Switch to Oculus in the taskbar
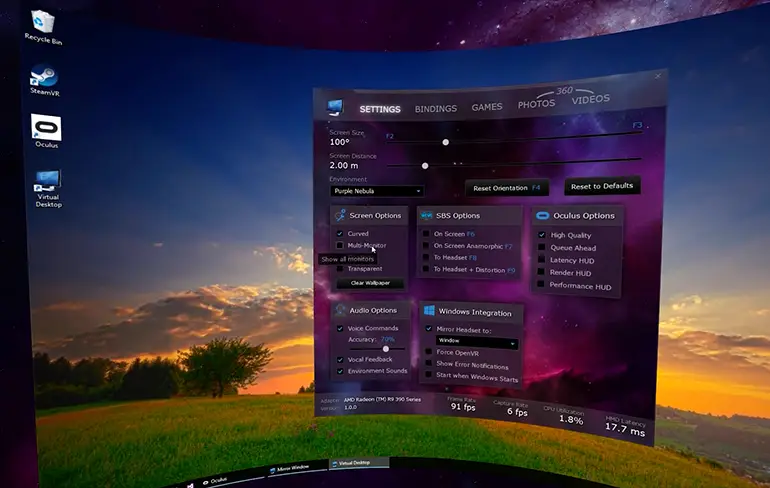Viewport: 770px width, 488px height. coord(215,481)
